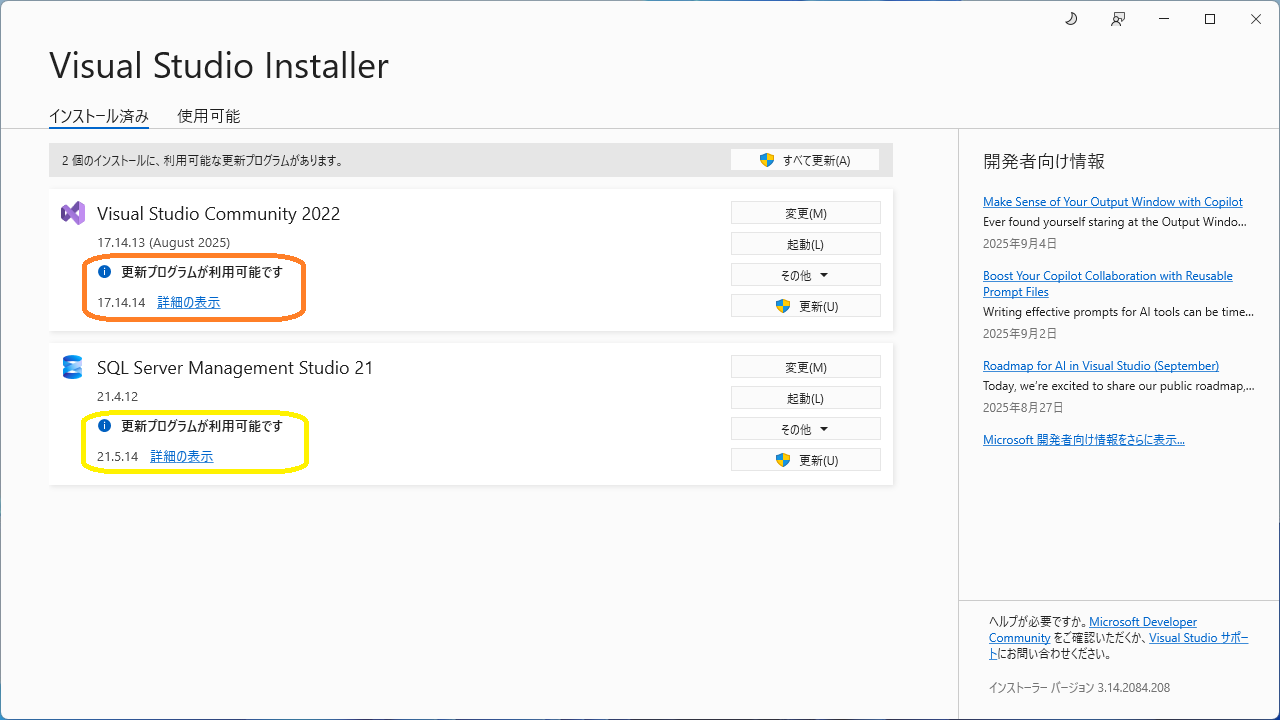1280x720 pixels.
Task: Open 詳細の表示 link for version 21.5.14
Action: click(x=182, y=456)
